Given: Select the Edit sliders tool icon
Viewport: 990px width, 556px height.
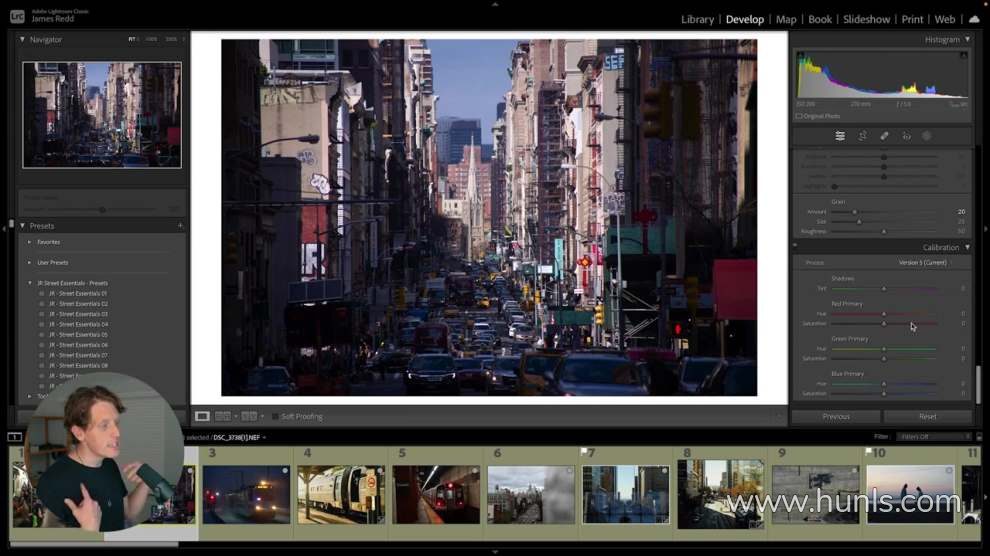Looking at the screenshot, I should click(x=840, y=136).
